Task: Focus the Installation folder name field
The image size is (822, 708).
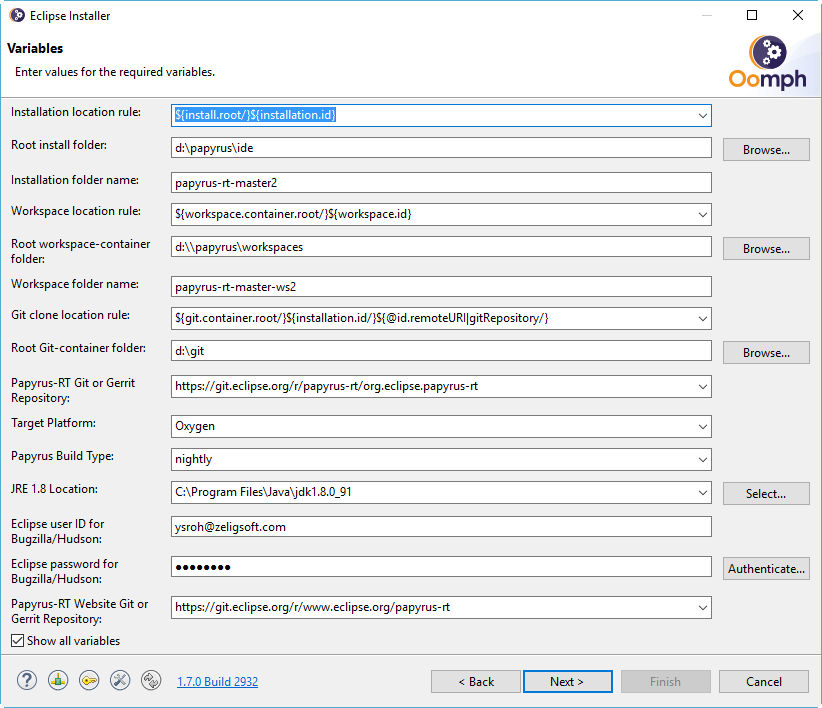Action: tap(441, 183)
